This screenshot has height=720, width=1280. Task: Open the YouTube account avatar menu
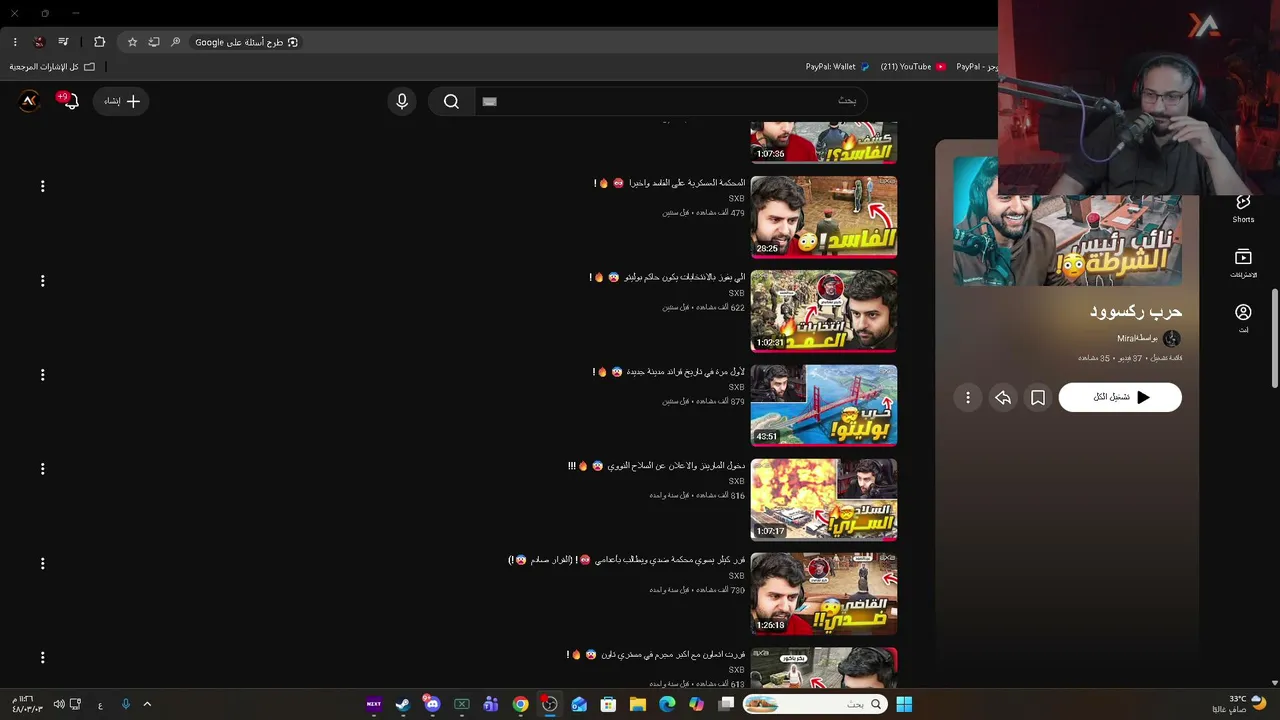[29, 101]
